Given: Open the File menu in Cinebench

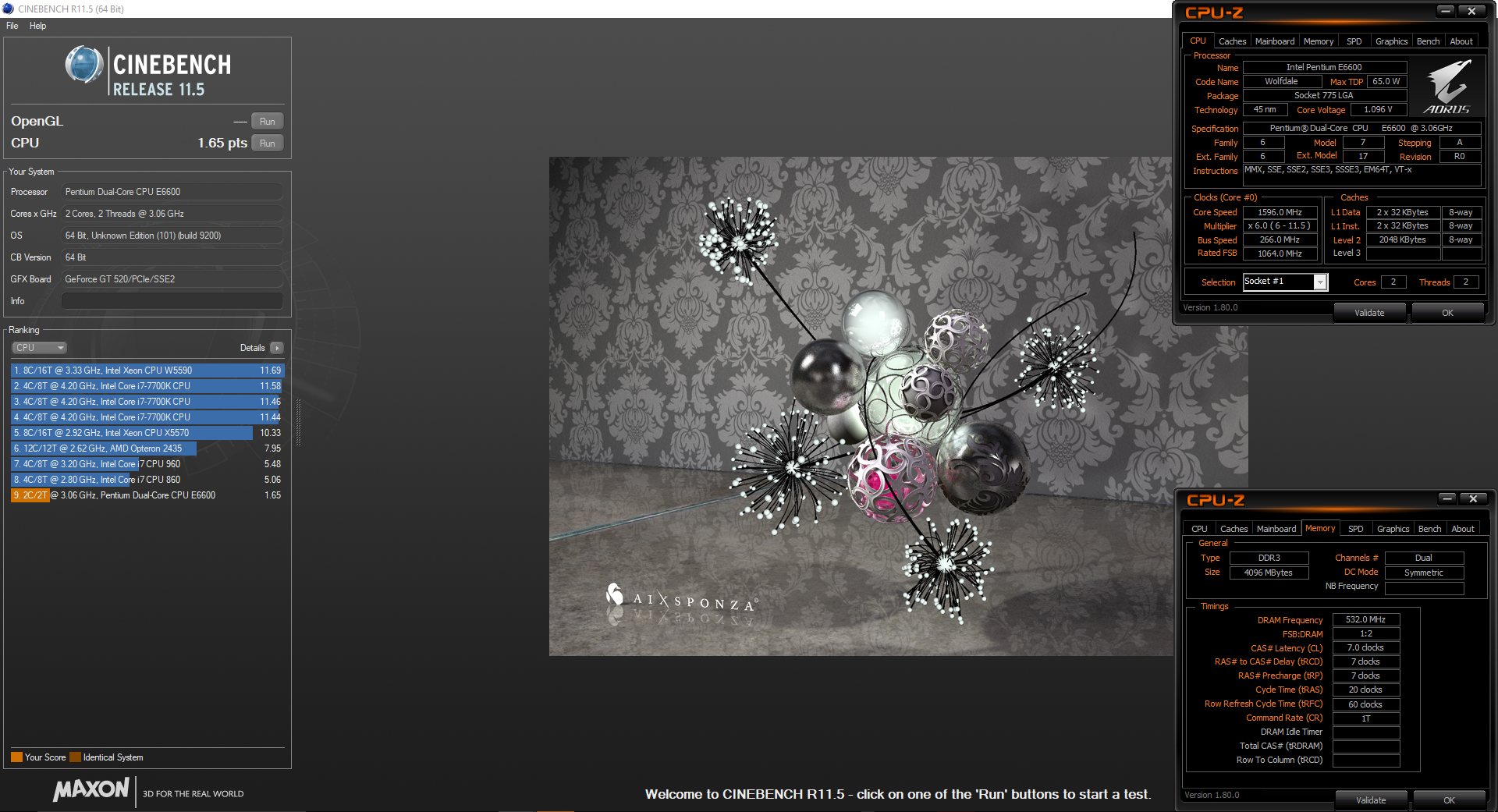Looking at the screenshot, I should pyautogui.click(x=12, y=26).
